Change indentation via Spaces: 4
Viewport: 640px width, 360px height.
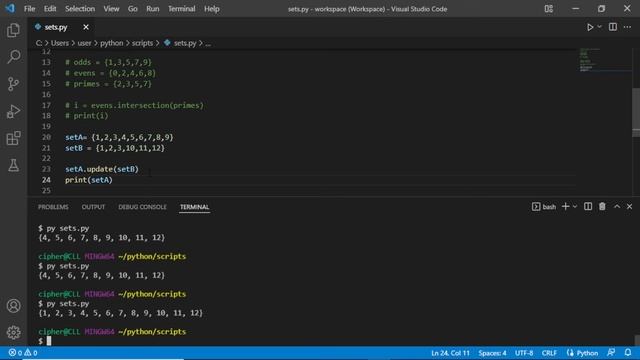[492, 353]
